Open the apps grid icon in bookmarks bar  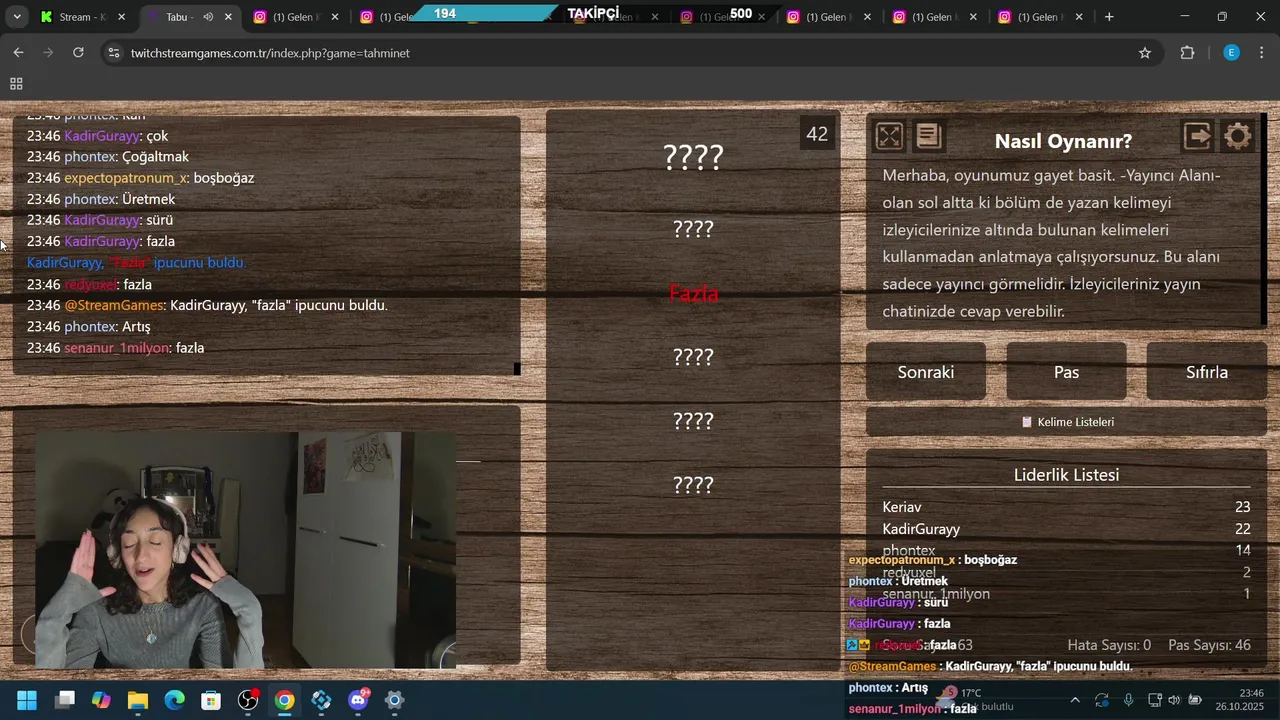click(16, 84)
